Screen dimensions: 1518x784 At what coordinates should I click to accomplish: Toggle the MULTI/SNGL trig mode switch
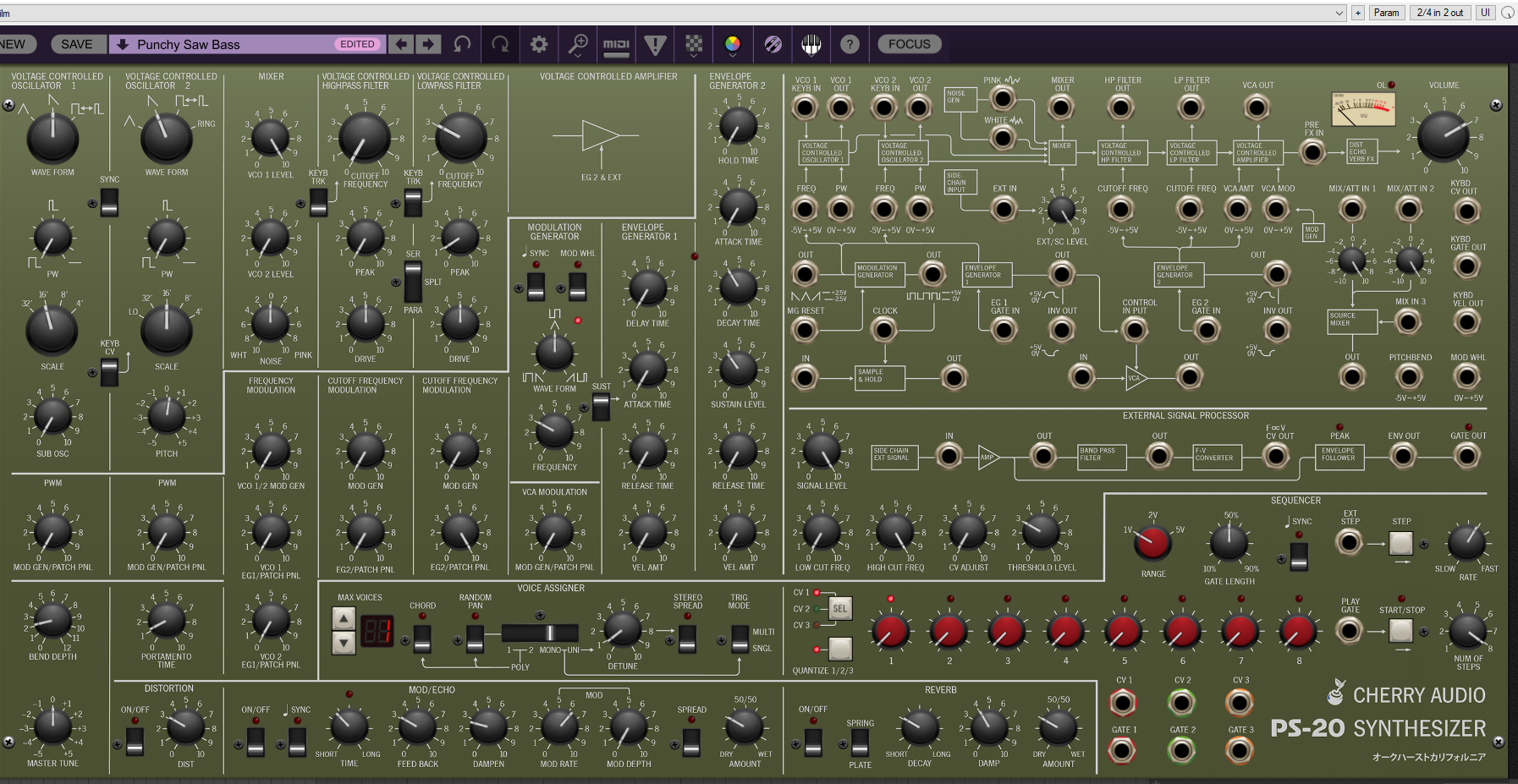point(740,639)
